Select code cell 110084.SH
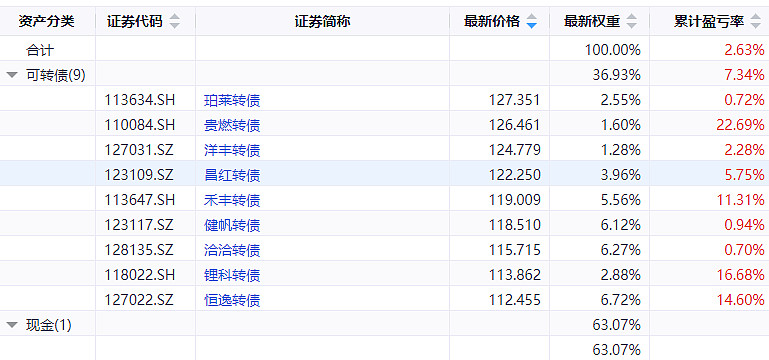Viewport: 769px width, 360px height. tap(139, 125)
